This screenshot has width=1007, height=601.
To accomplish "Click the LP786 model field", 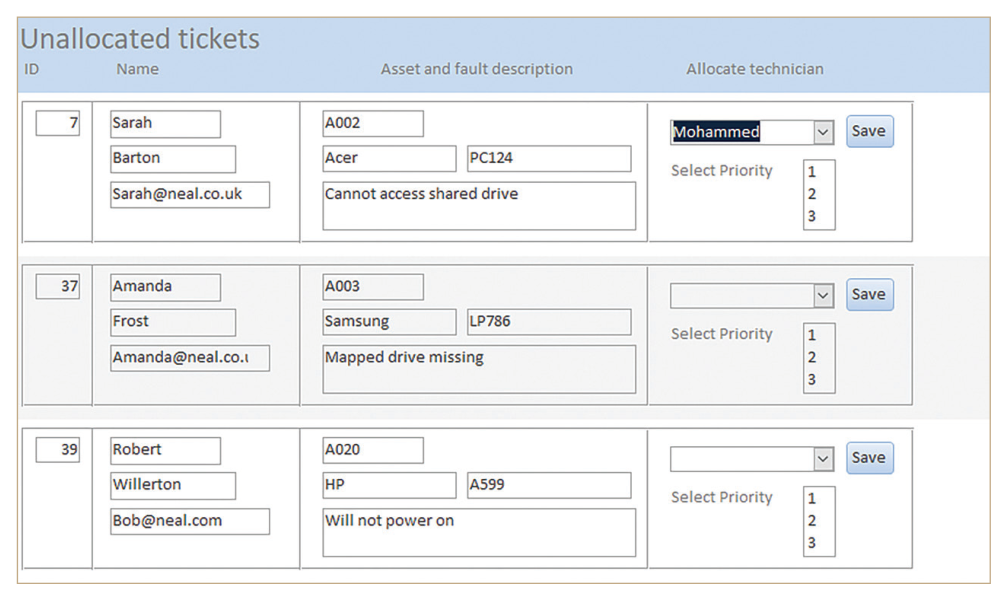I will (x=549, y=322).
